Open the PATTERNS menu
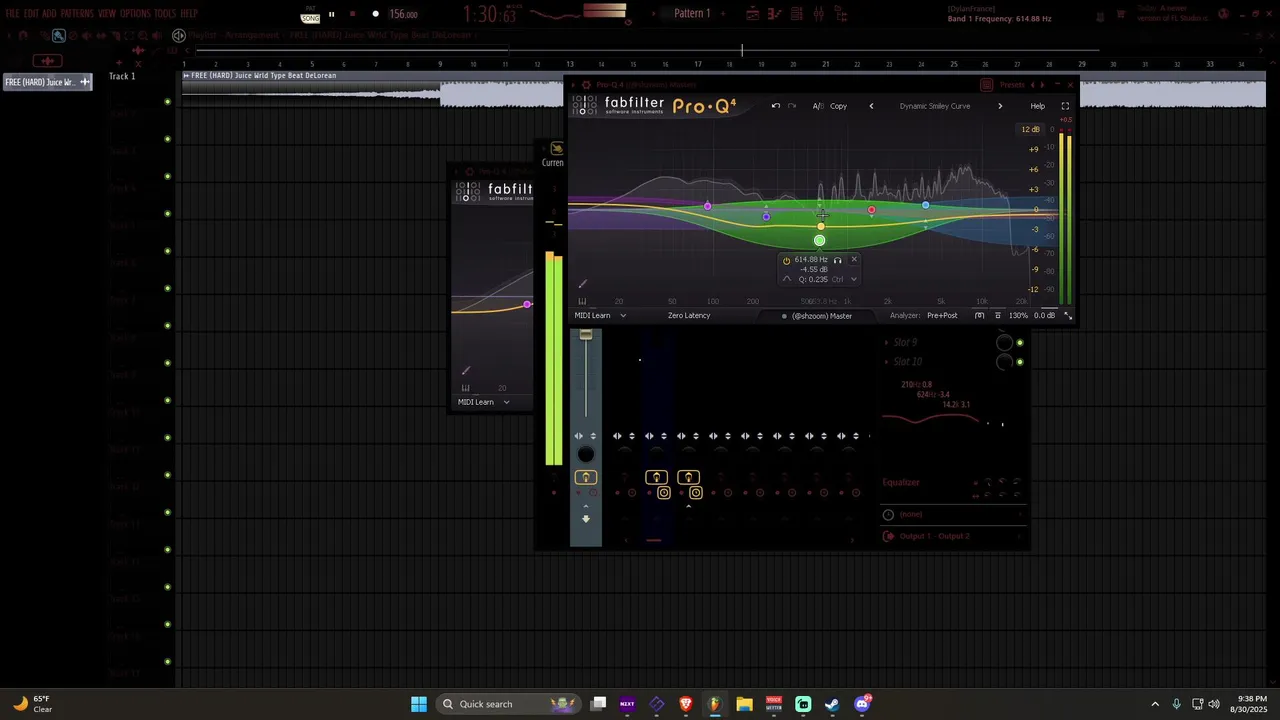Screen dimensions: 1280x720 [x=77, y=14]
